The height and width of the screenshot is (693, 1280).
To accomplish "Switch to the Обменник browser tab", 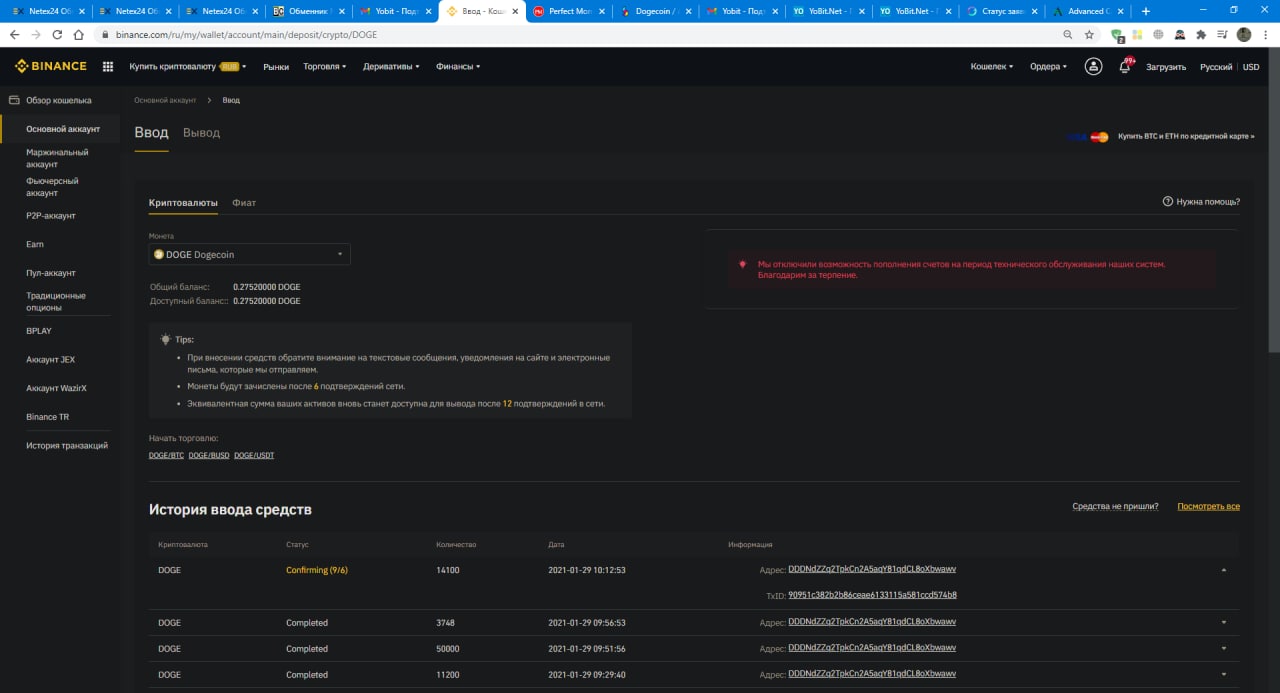I will coord(309,11).
